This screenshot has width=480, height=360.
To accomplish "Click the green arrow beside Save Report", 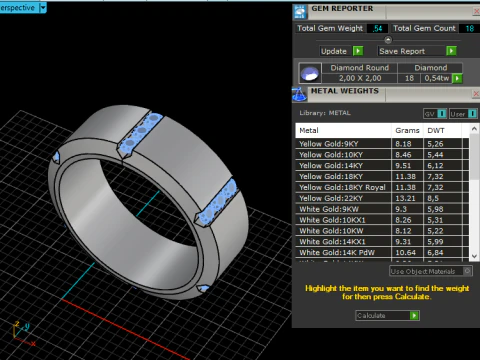I will pyautogui.click(x=451, y=51).
